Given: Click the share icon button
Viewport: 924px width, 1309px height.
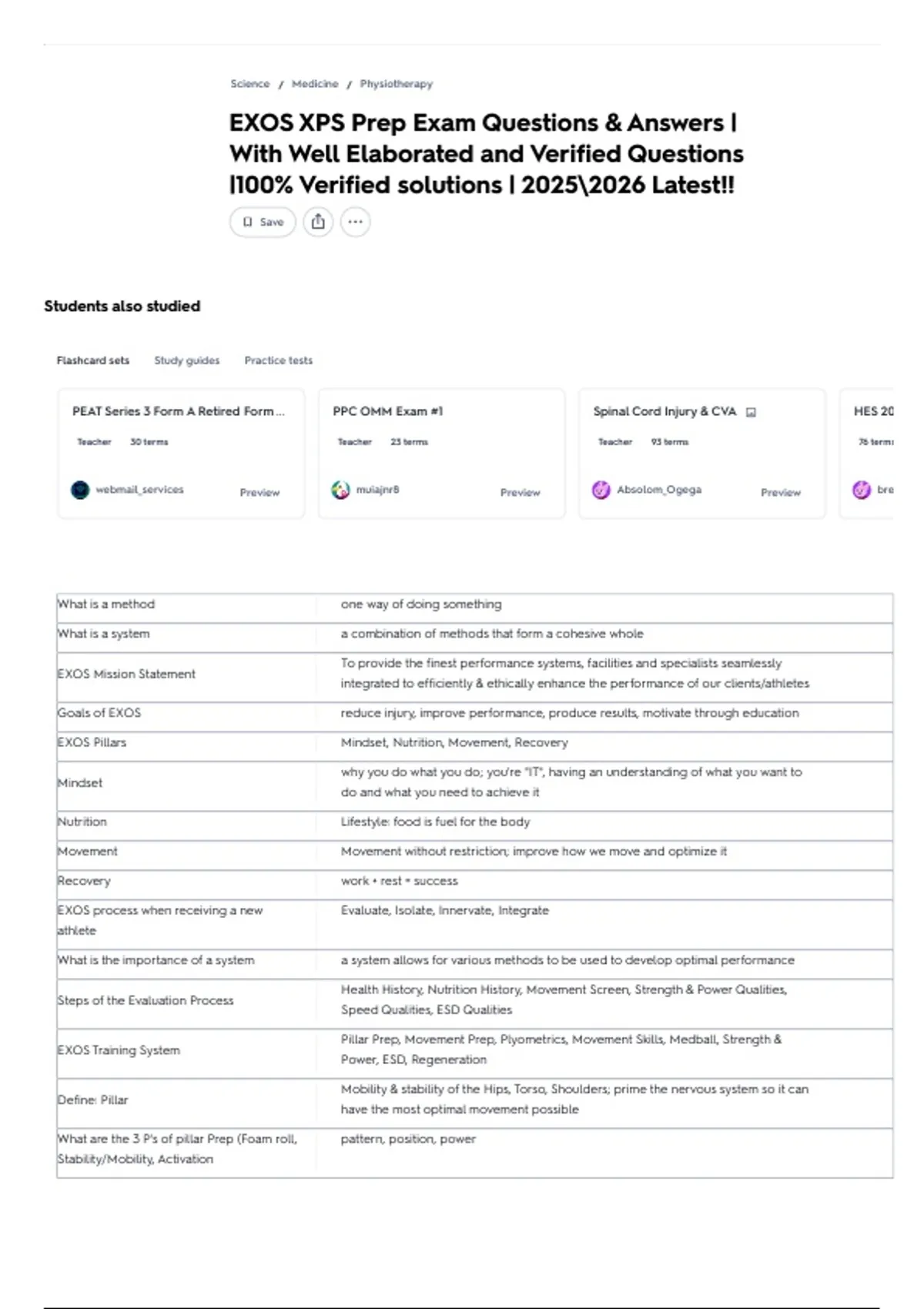Looking at the screenshot, I should 318,222.
